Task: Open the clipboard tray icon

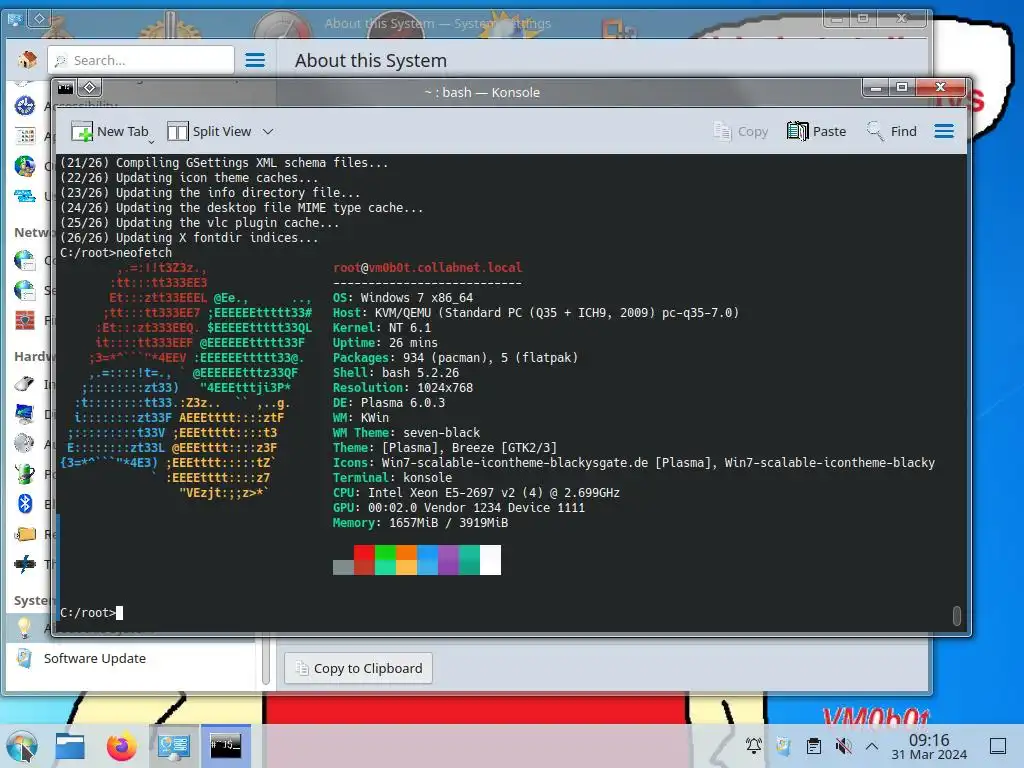Action: click(814, 746)
